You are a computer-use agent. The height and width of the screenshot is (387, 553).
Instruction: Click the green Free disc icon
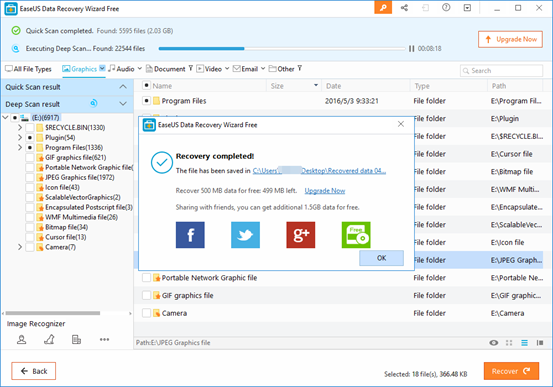[x=356, y=235]
